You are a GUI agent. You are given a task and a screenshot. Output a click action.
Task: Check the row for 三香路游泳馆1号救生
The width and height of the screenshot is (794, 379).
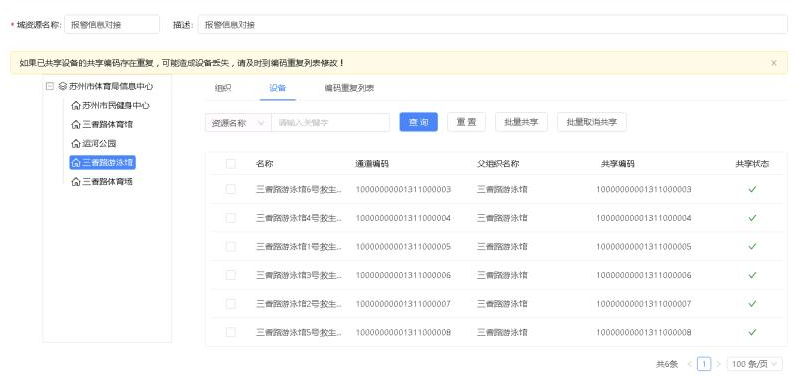tap(230, 246)
